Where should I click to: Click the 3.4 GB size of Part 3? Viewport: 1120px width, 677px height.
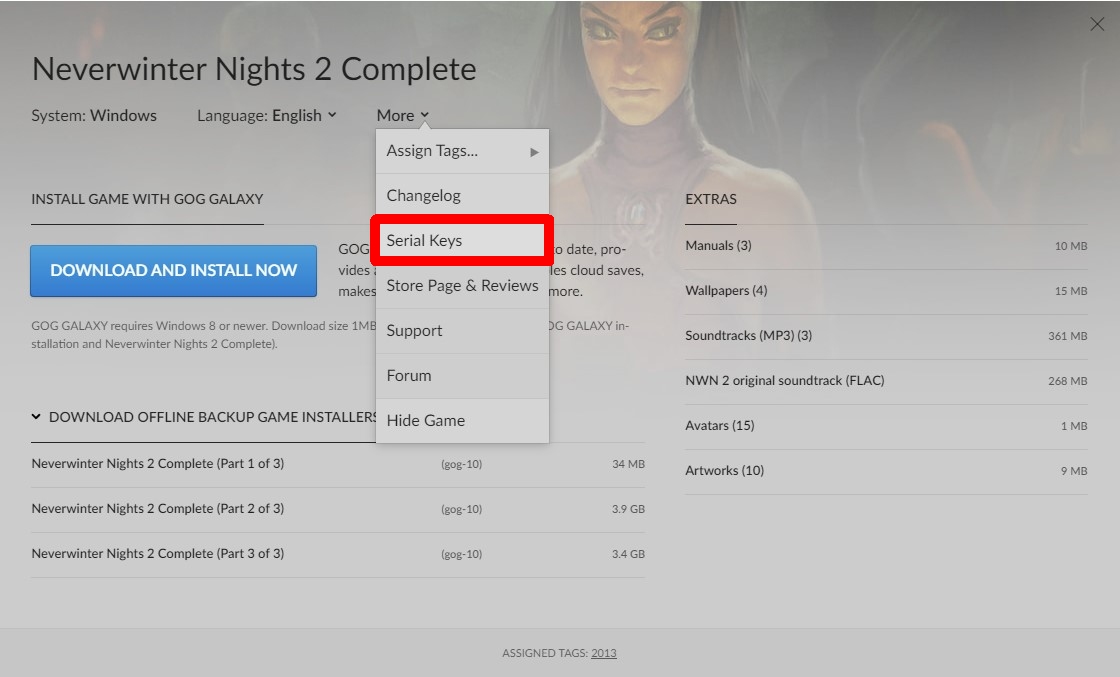point(628,554)
